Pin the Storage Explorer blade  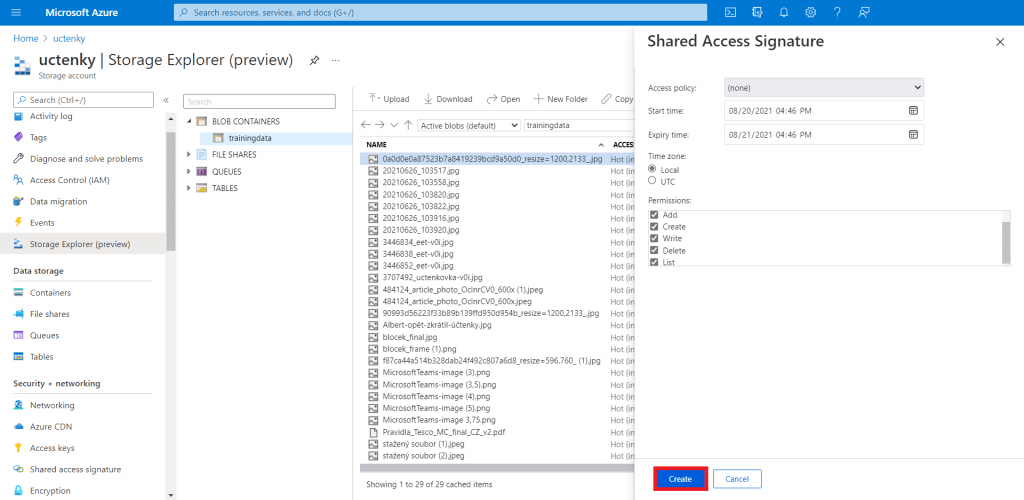tap(314, 61)
